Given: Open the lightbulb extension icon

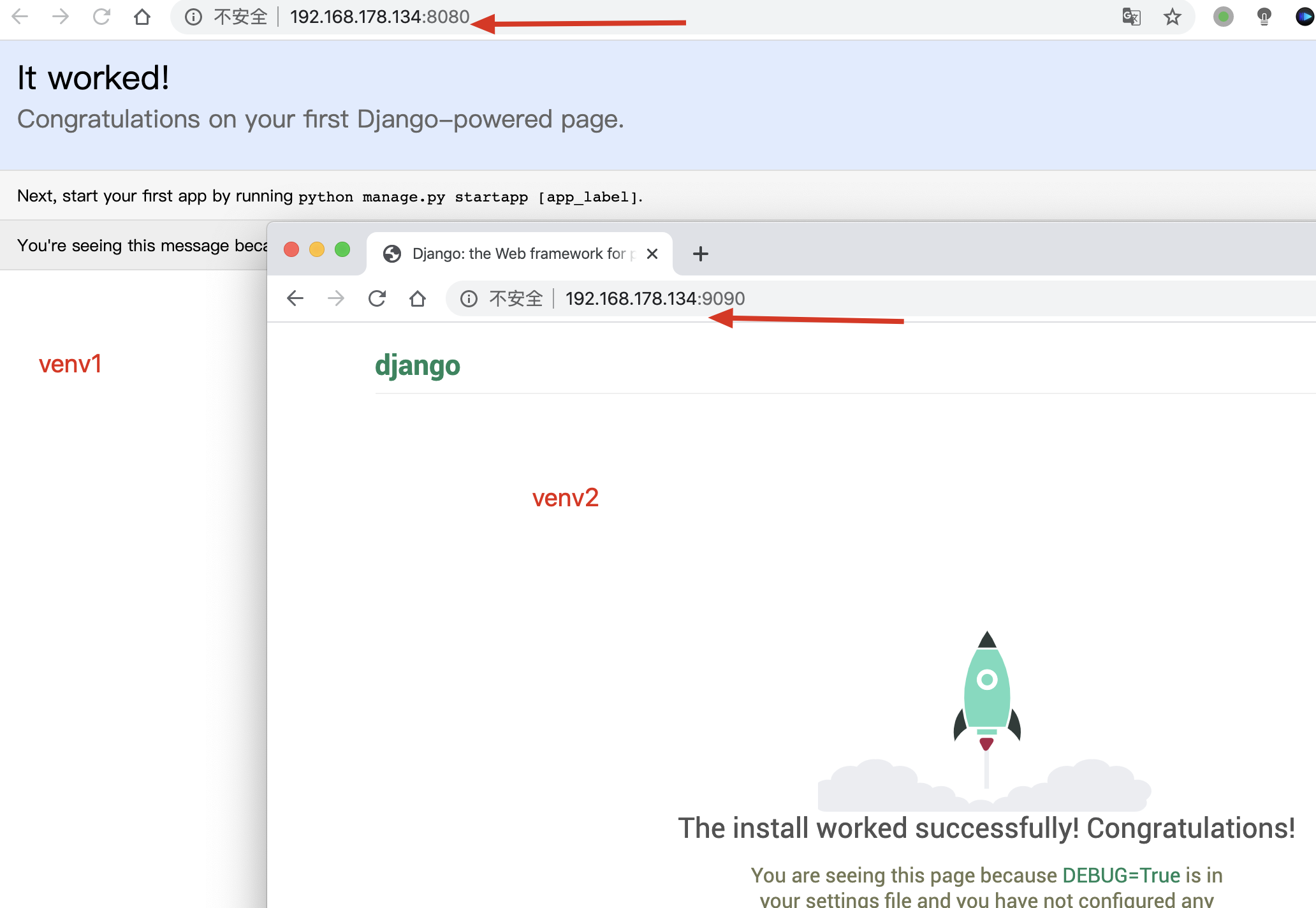Looking at the screenshot, I should [1264, 17].
